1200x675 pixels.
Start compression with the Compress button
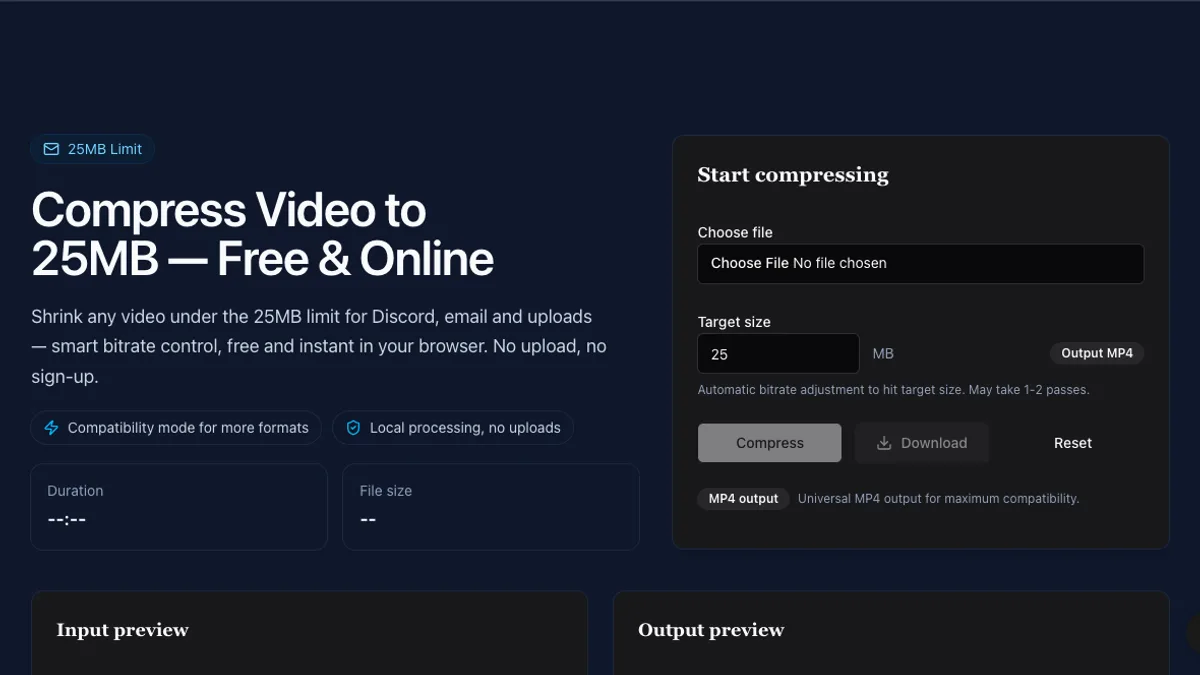(x=769, y=443)
